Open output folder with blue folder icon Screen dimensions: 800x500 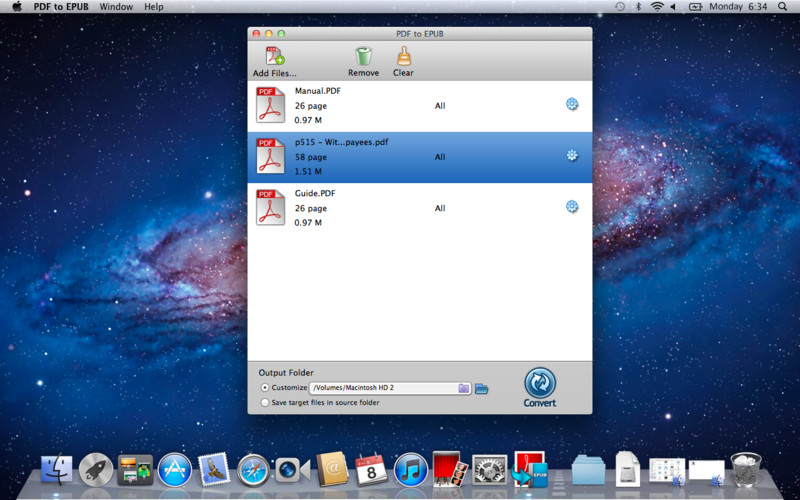point(481,389)
